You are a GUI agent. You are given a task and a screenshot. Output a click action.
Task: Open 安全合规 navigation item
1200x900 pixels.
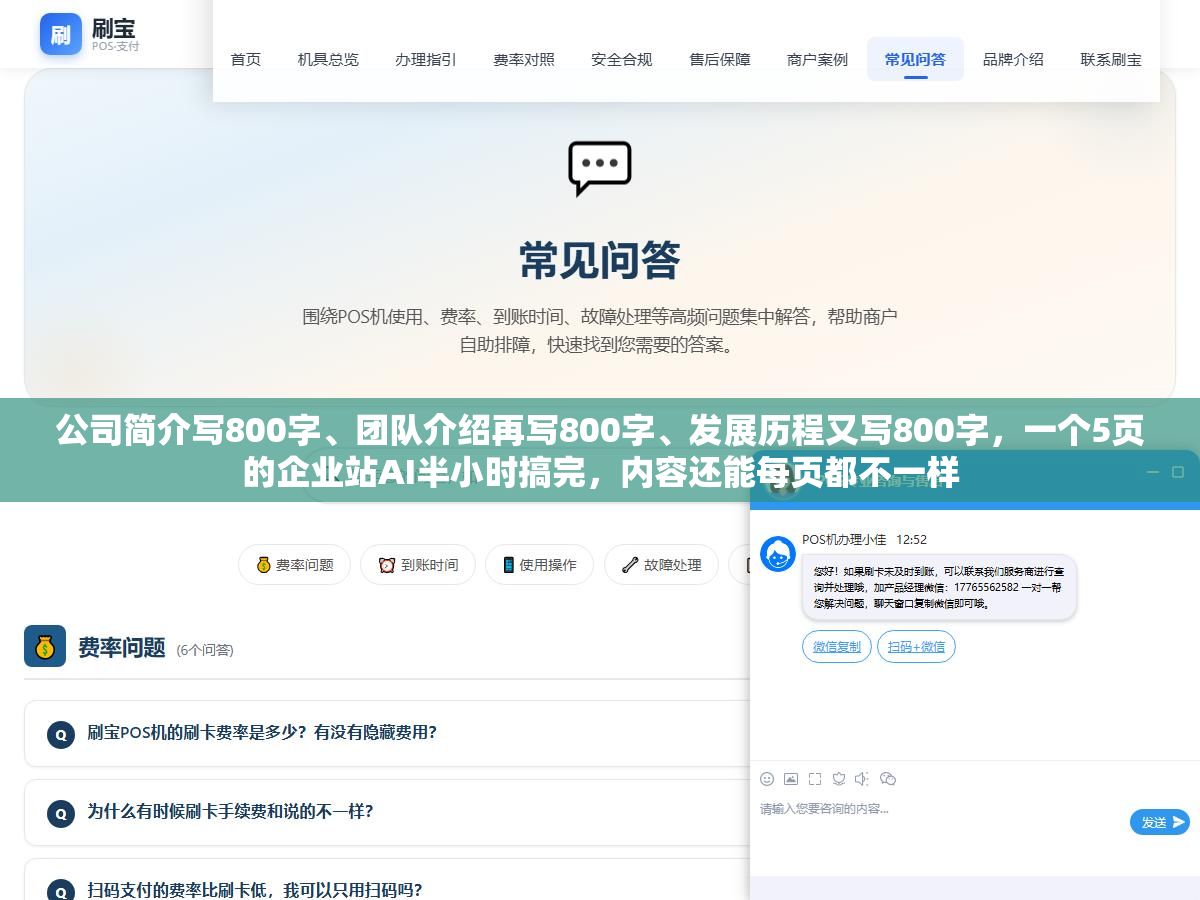[x=622, y=59]
